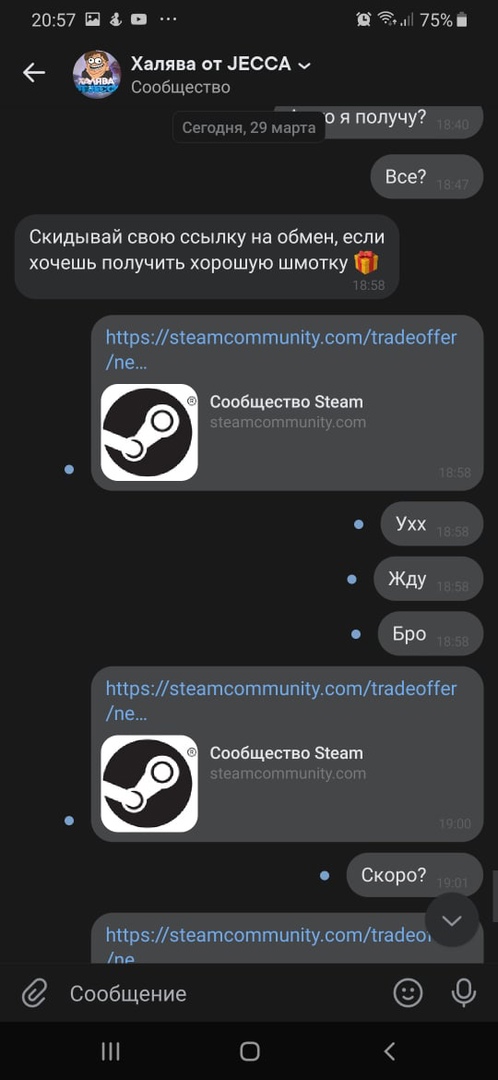Tap the Скоро? message bubble
The height and width of the screenshot is (1080, 498).
coord(415,875)
